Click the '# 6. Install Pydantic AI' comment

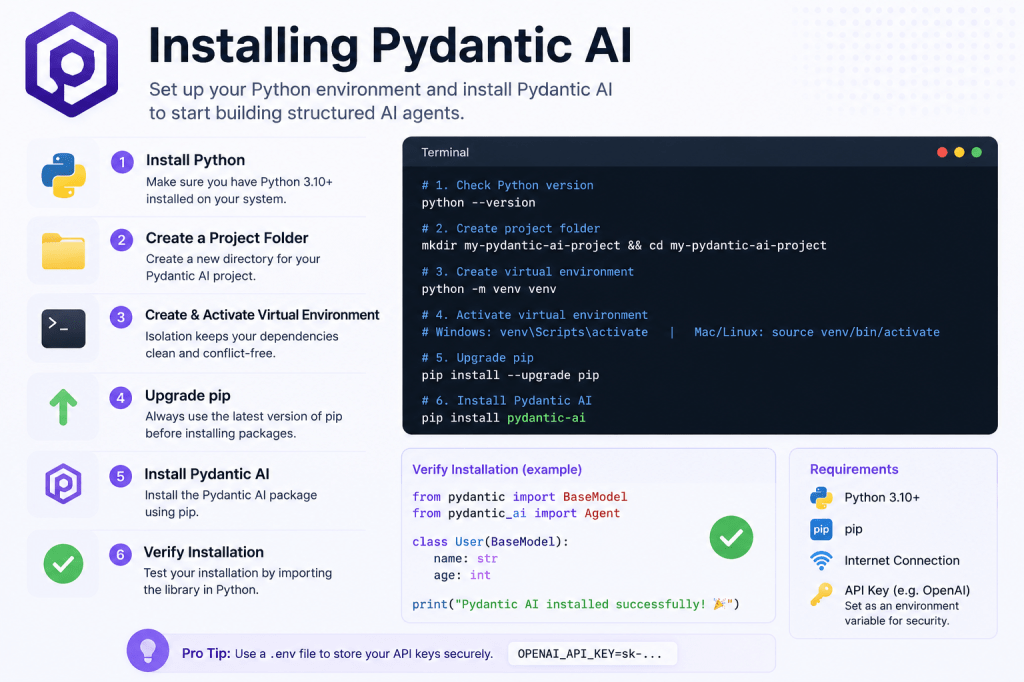click(506, 400)
